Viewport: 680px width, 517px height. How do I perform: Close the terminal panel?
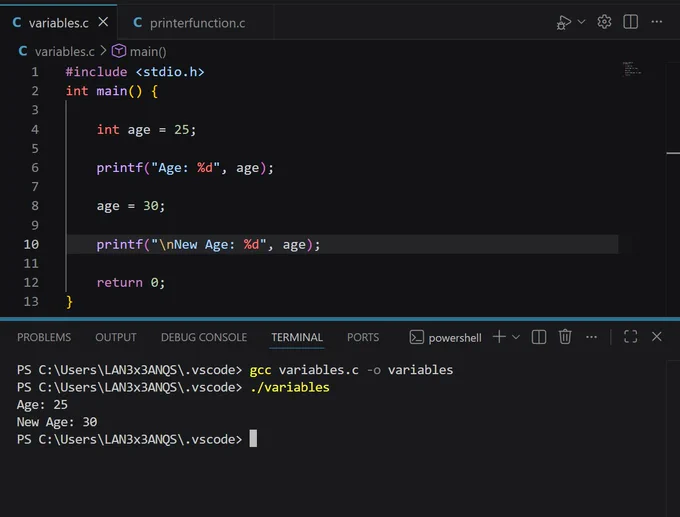(x=657, y=337)
